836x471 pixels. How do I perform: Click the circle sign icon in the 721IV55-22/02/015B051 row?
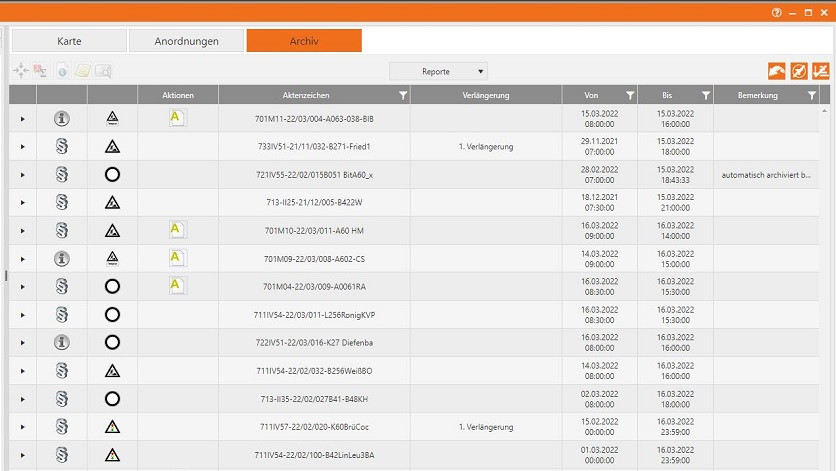[112, 175]
